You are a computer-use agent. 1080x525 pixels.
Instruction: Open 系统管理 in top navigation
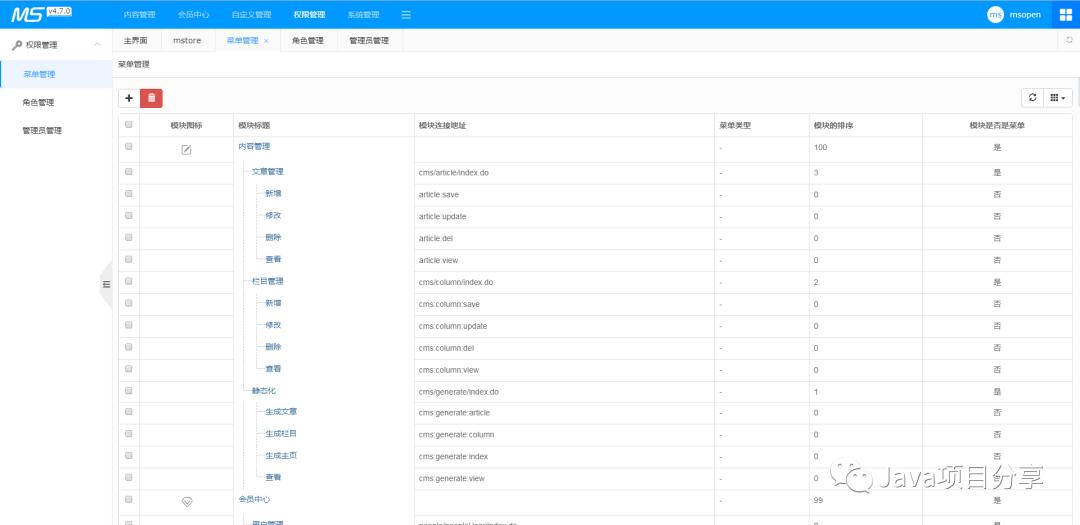[x=363, y=14]
